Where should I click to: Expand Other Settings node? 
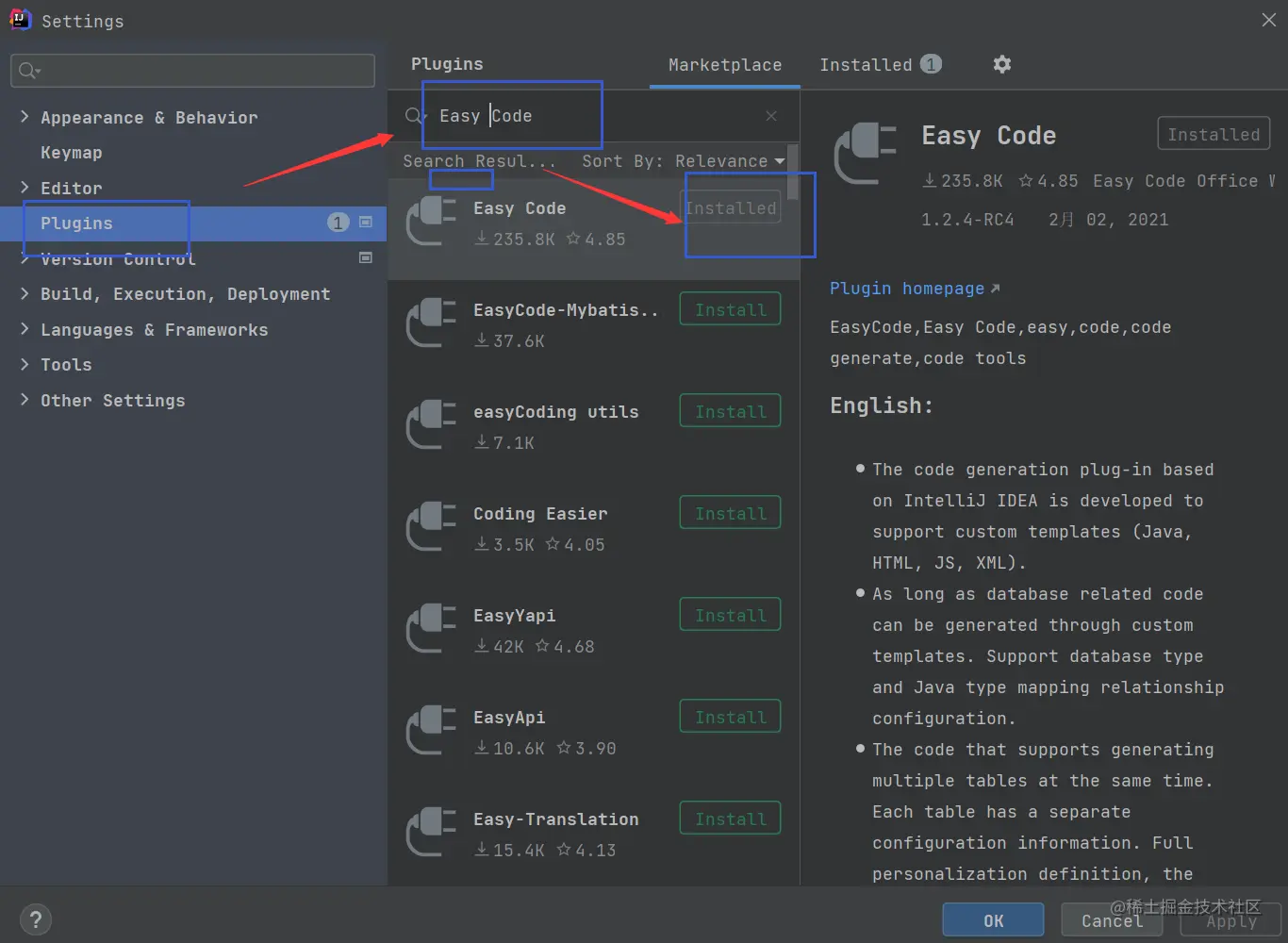click(25, 400)
